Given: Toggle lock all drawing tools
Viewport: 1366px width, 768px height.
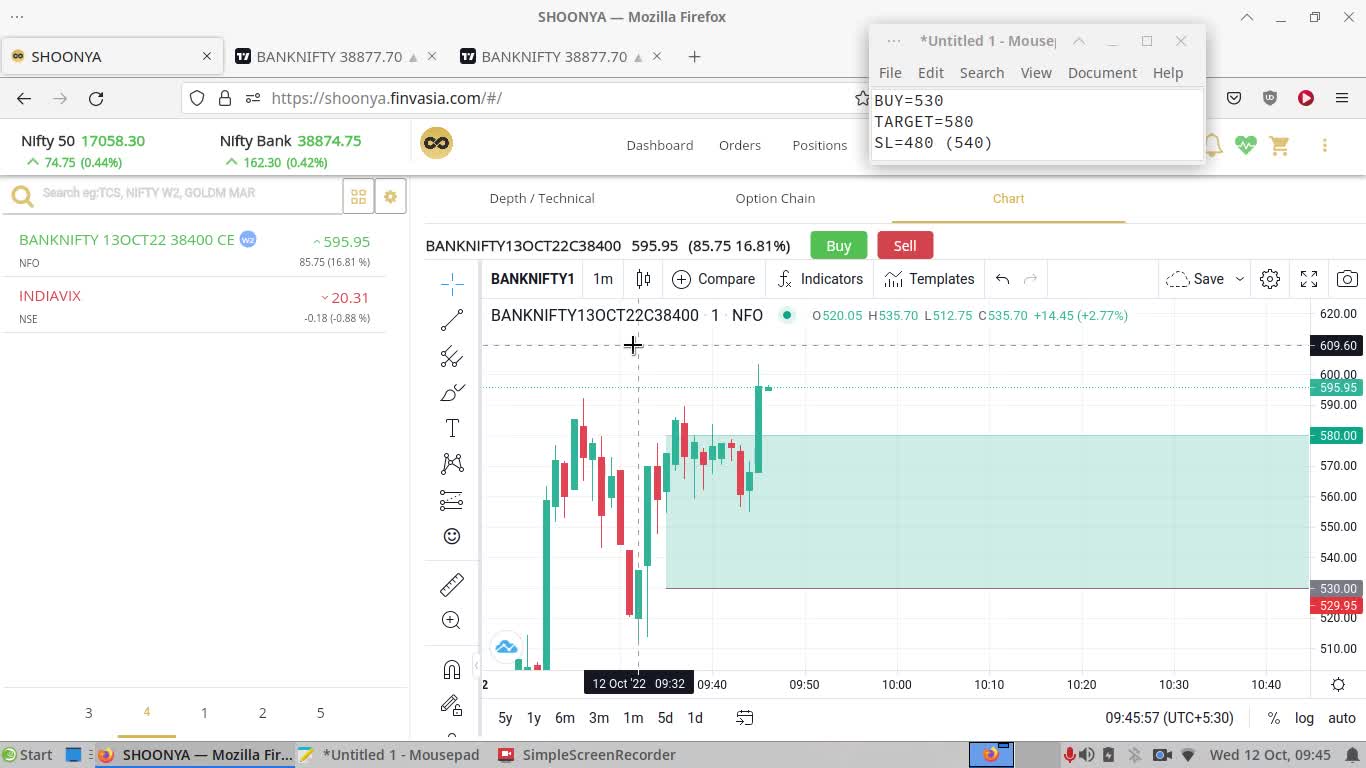Looking at the screenshot, I should (x=452, y=705).
